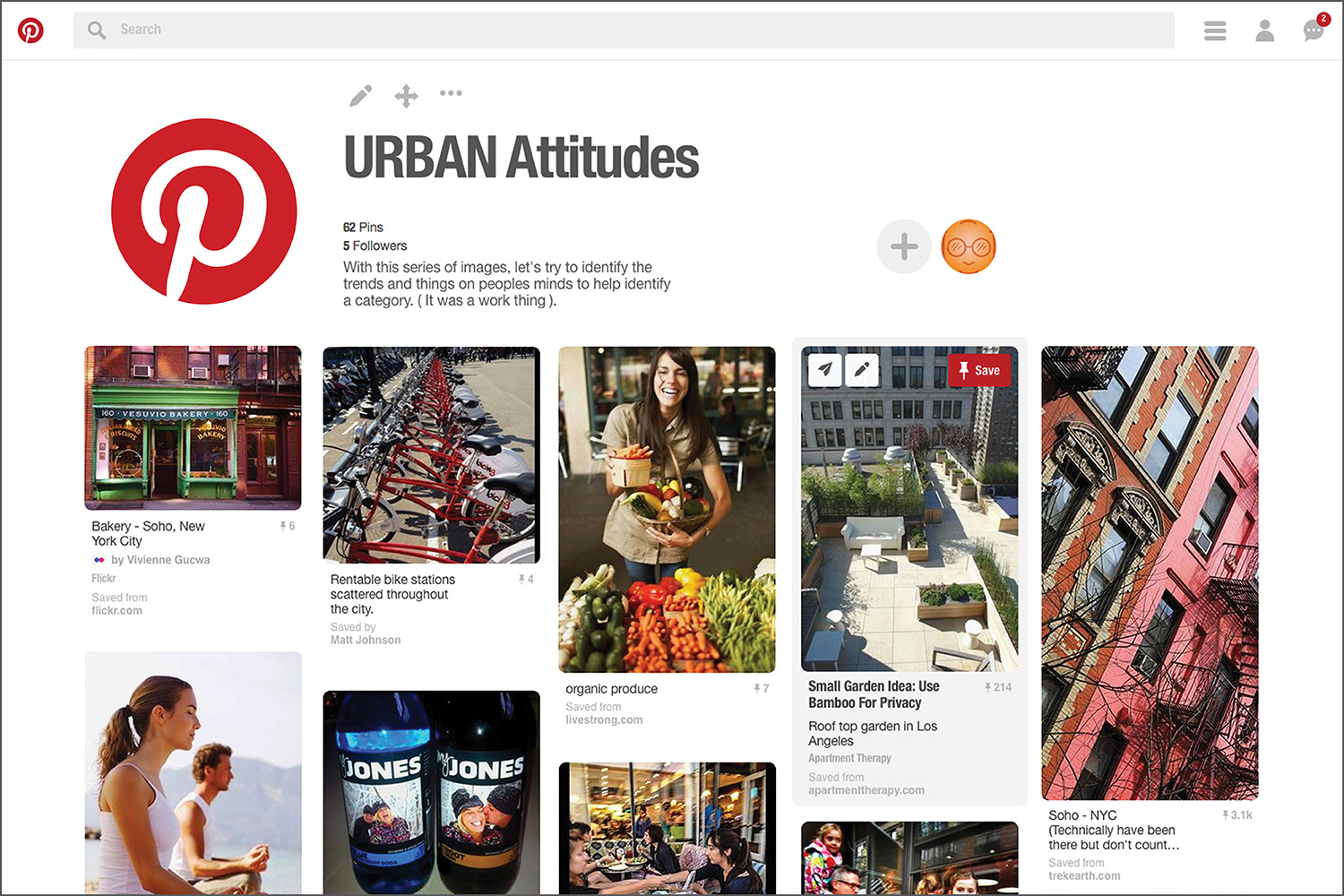The image size is (1344, 896).
Task: Click the Matt Johnson saved-by link
Action: pos(366,641)
